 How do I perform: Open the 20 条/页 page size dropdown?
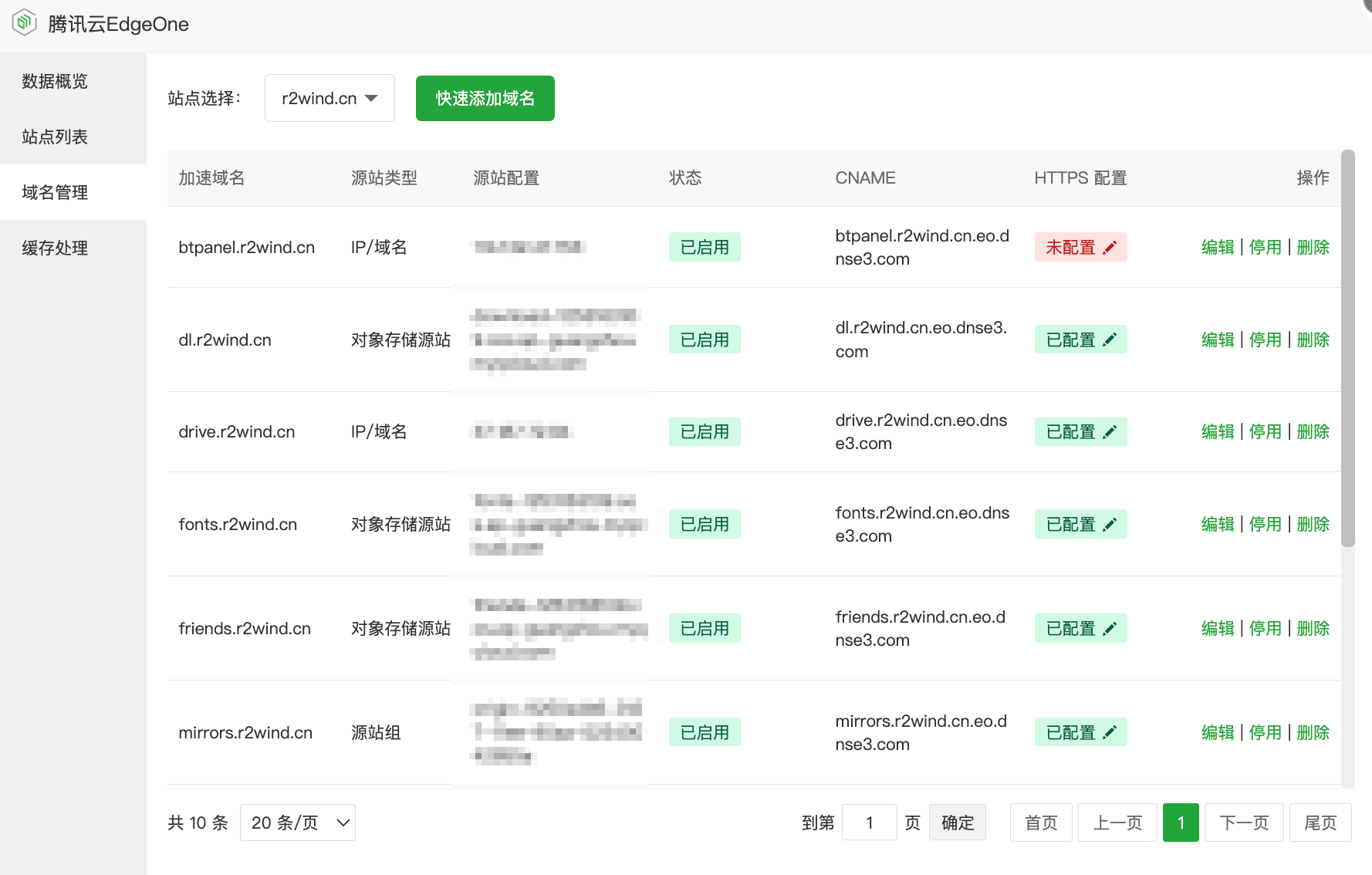point(298,823)
